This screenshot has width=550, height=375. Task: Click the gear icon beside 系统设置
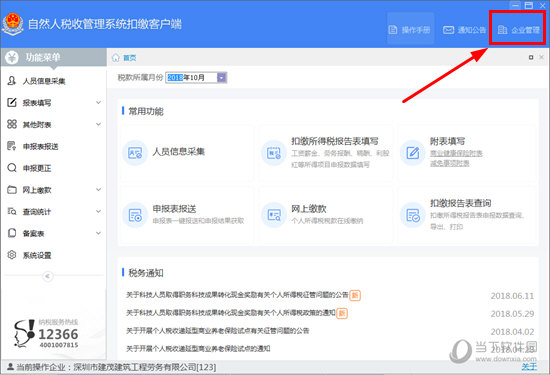pos(12,255)
